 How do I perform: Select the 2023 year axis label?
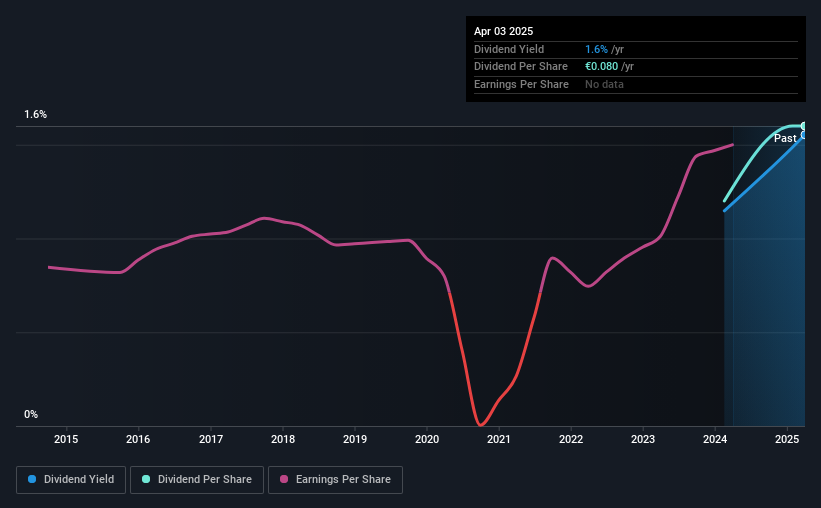(643, 439)
